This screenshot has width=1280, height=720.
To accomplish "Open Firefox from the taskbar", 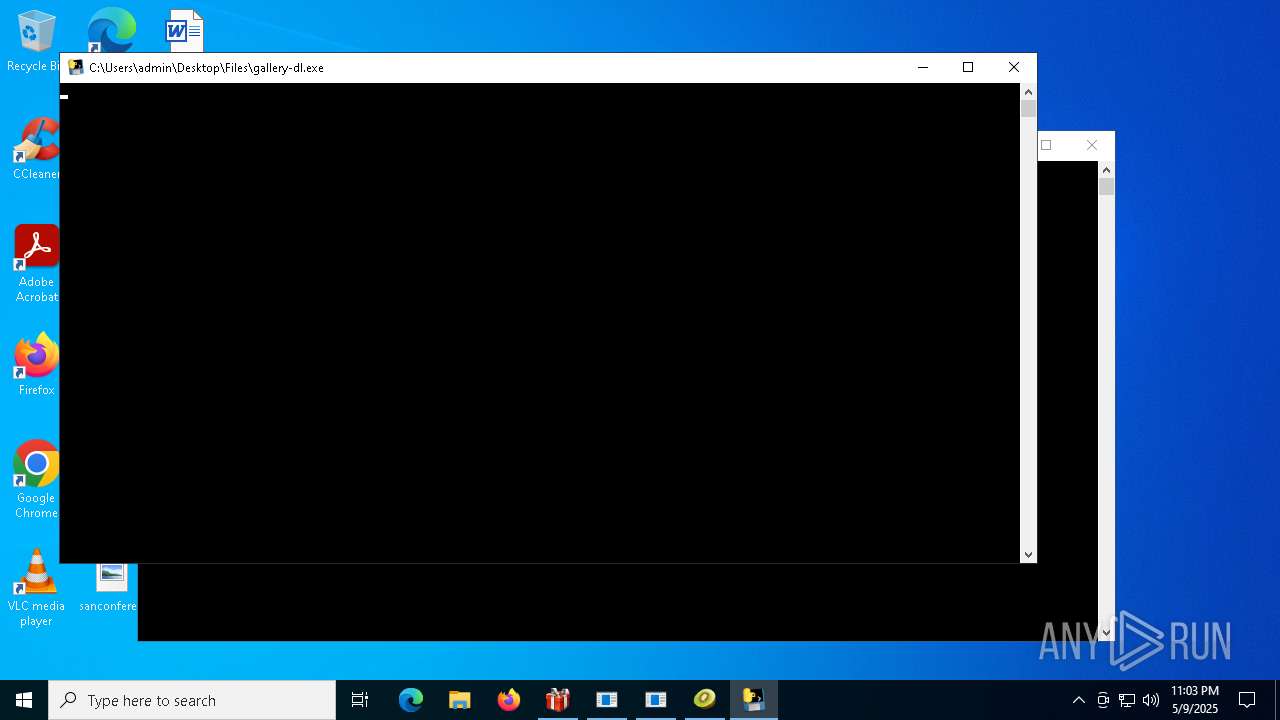I will click(509, 700).
